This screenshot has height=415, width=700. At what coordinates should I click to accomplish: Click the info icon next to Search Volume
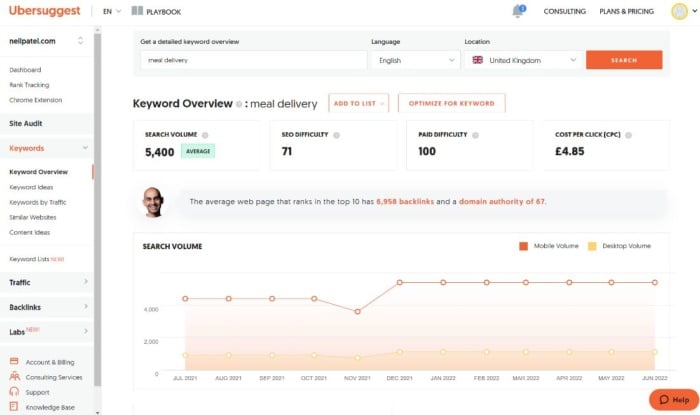tap(205, 135)
